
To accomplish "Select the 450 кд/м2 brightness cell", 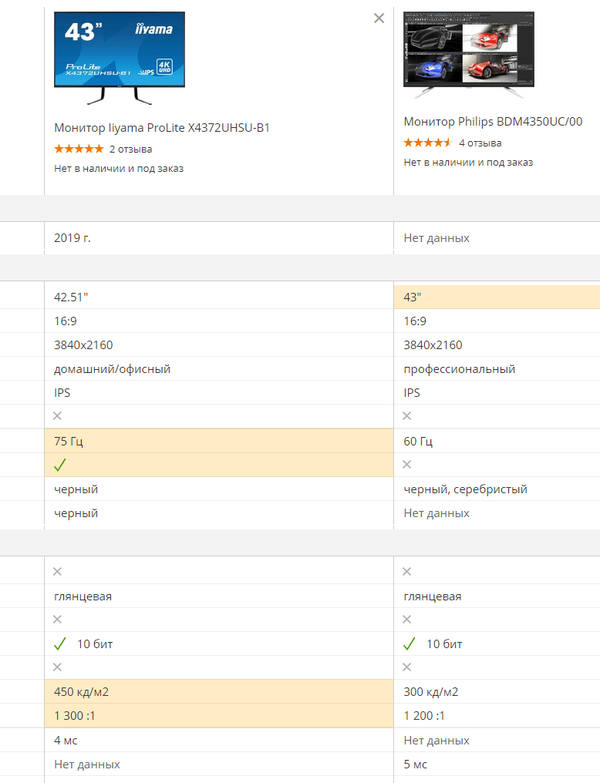I will tap(220, 692).
